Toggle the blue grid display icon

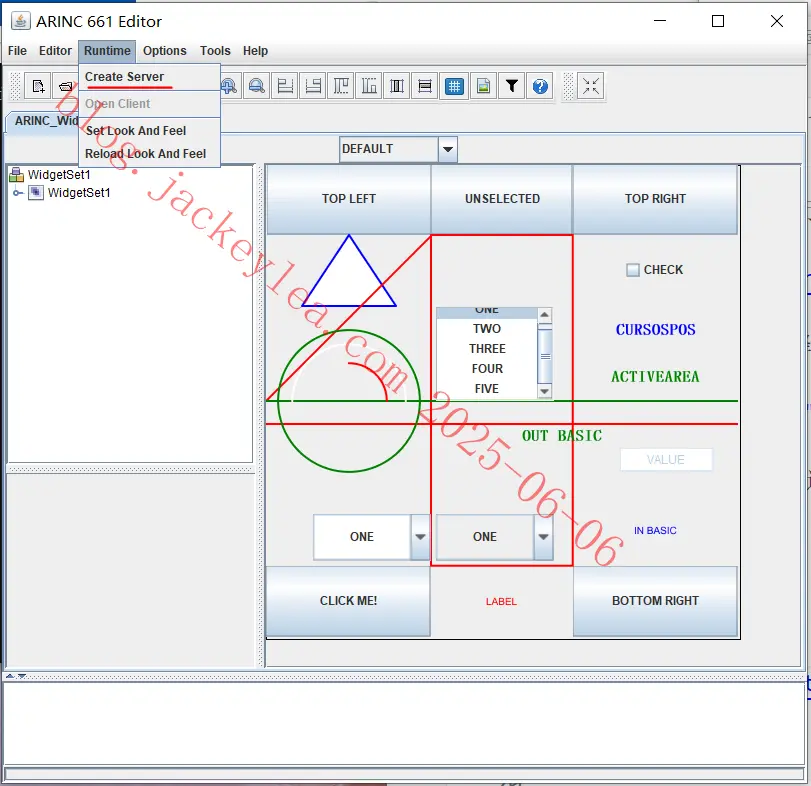(x=454, y=86)
